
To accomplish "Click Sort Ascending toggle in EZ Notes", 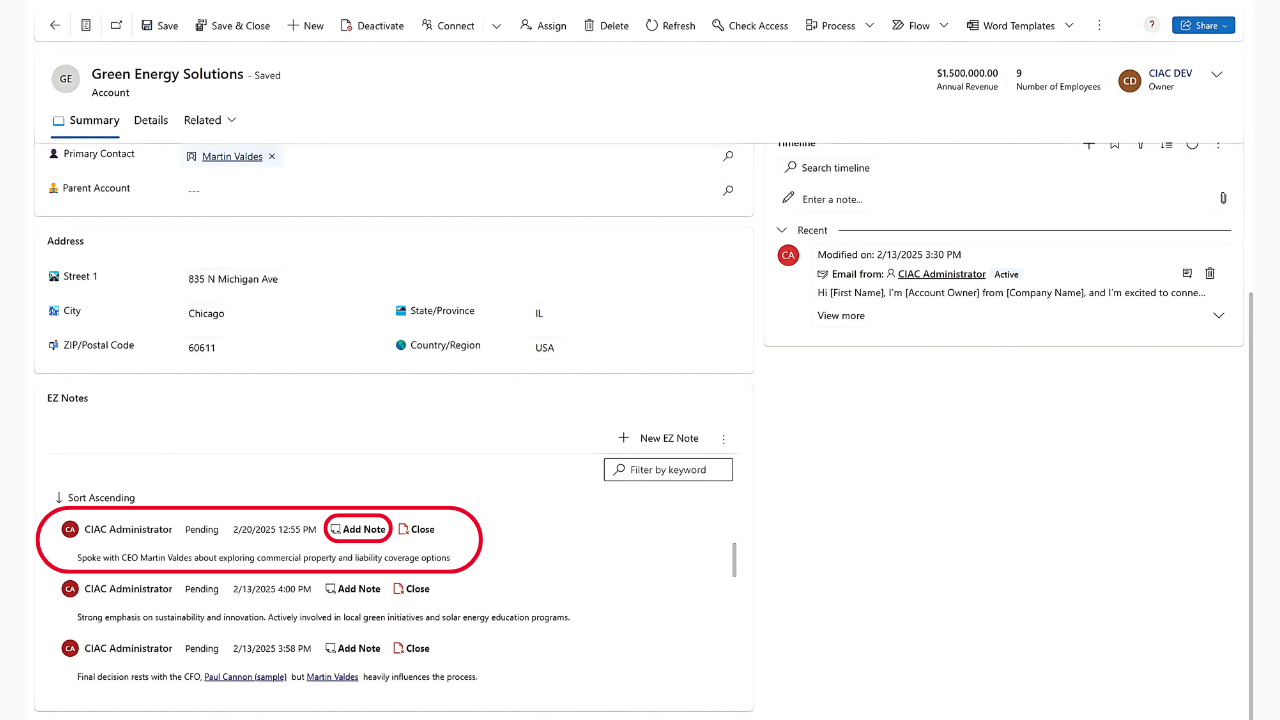I will [x=94, y=498].
